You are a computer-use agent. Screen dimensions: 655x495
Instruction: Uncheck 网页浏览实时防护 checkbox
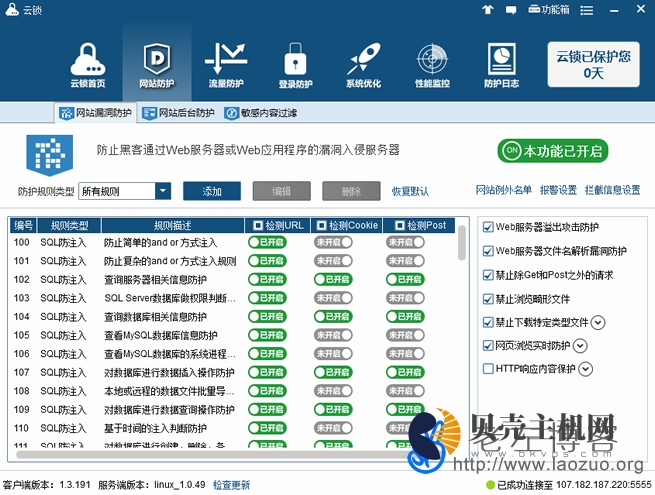[487, 345]
